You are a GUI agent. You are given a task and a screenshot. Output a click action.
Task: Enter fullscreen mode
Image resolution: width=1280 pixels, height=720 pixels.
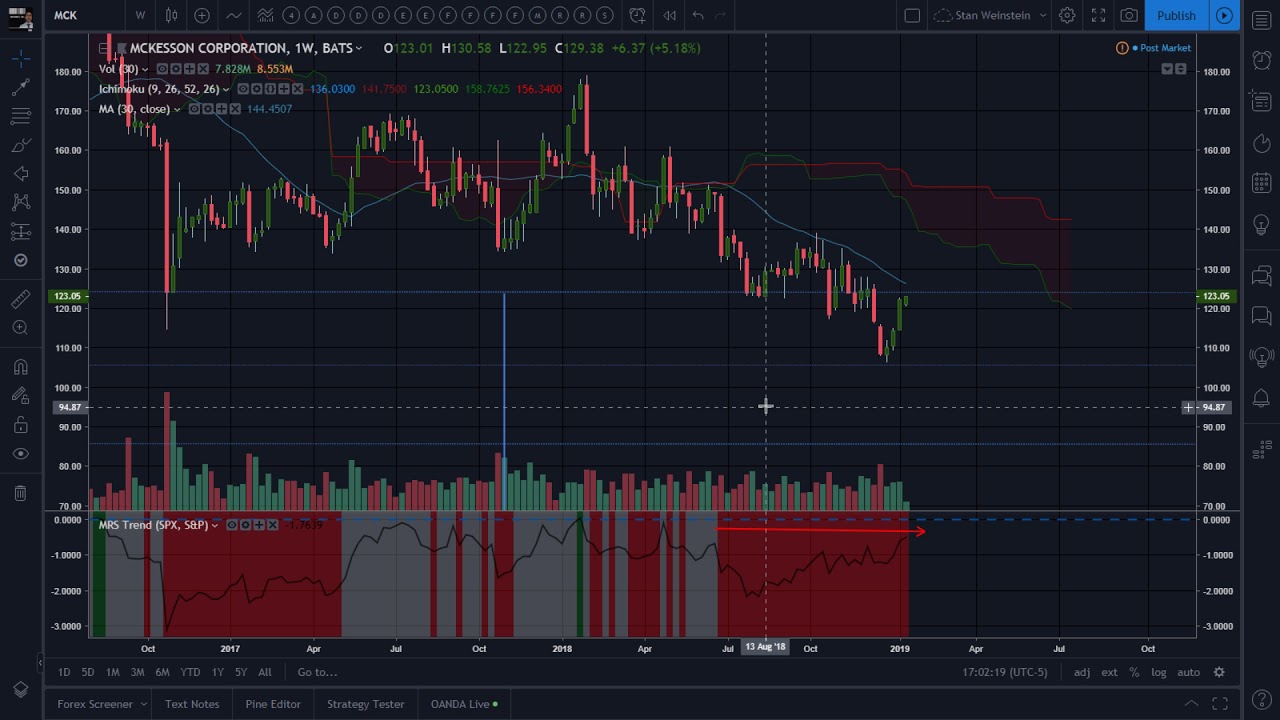pos(1098,15)
